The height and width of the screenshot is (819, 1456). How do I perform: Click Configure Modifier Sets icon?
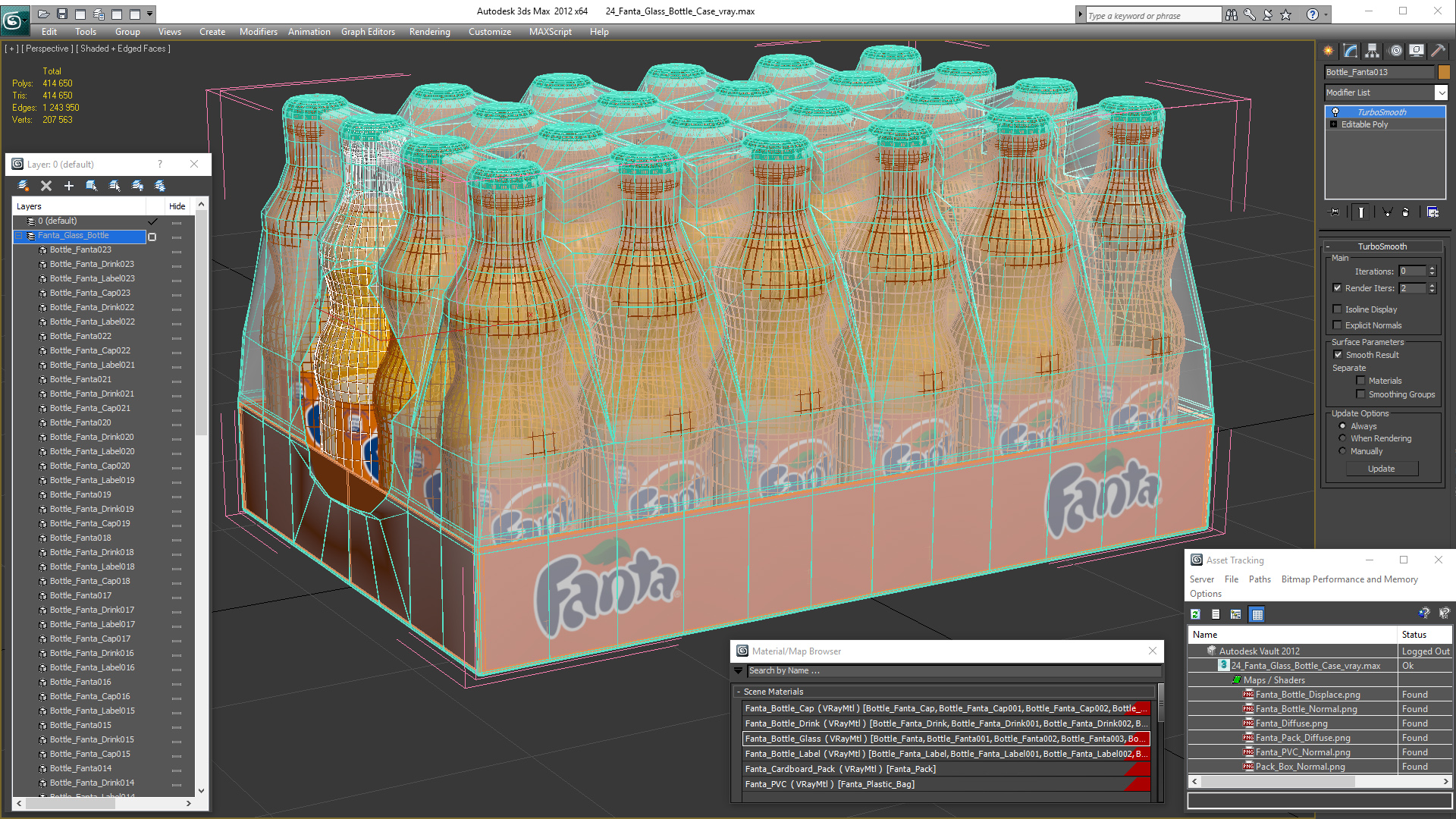(x=1432, y=212)
